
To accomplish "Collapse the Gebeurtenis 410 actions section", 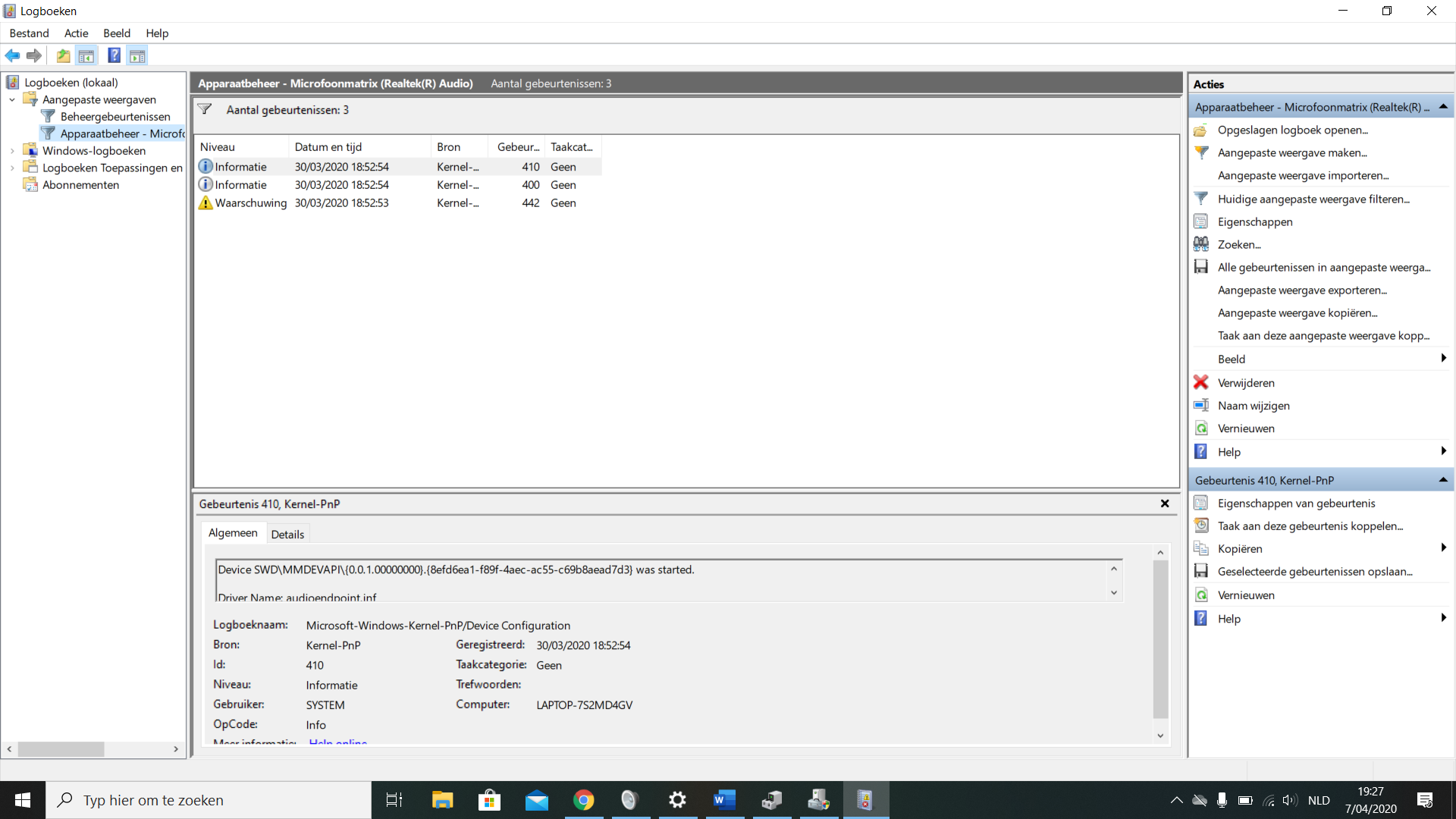I will click(x=1443, y=480).
